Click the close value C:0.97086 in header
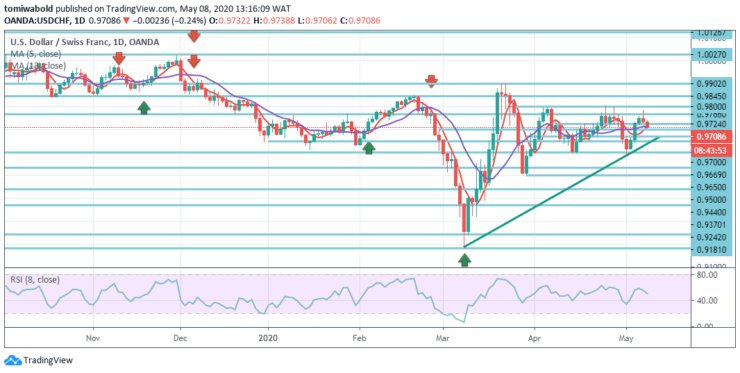 [x=360, y=21]
